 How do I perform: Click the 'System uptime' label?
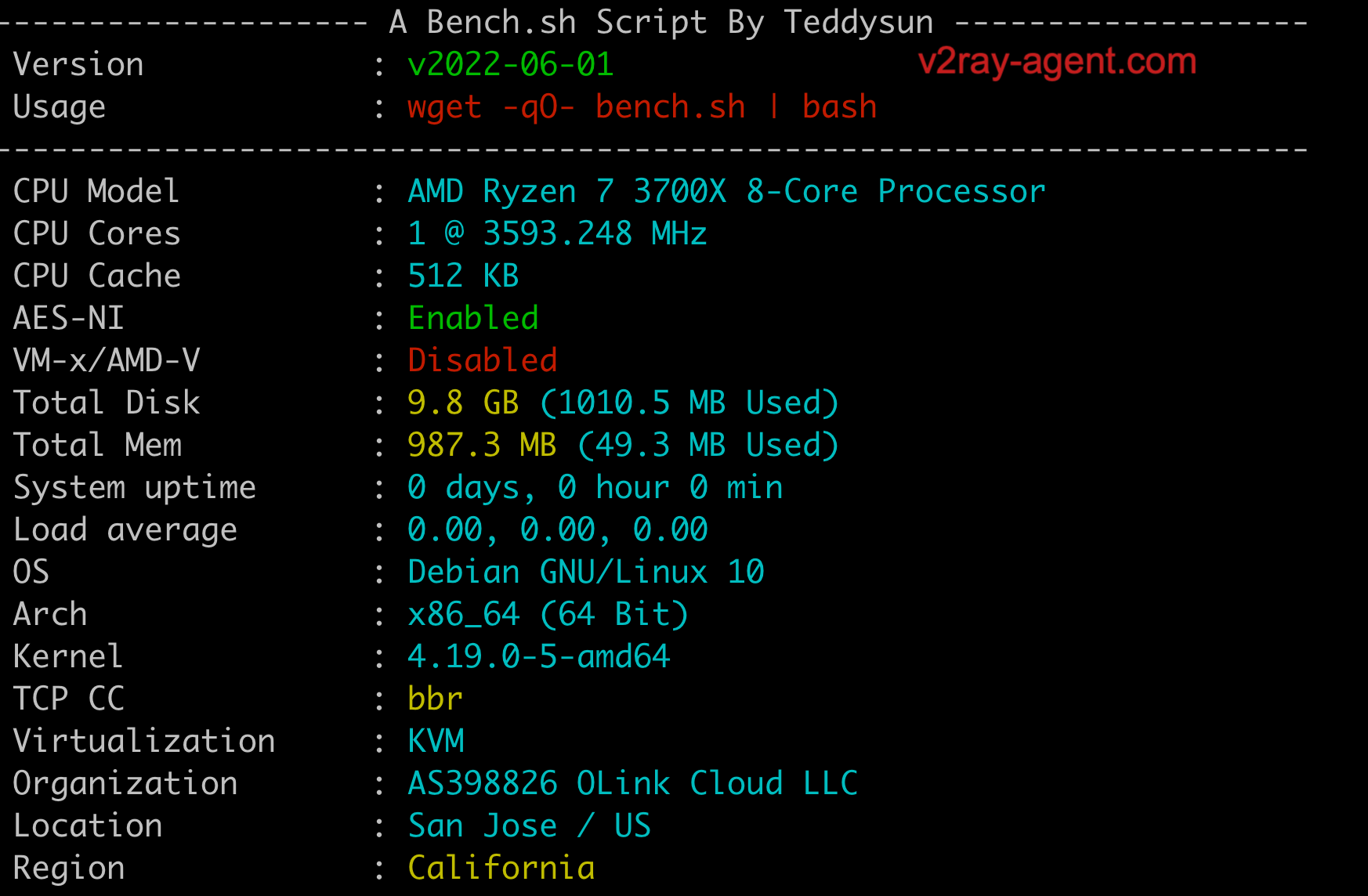pos(135,487)
